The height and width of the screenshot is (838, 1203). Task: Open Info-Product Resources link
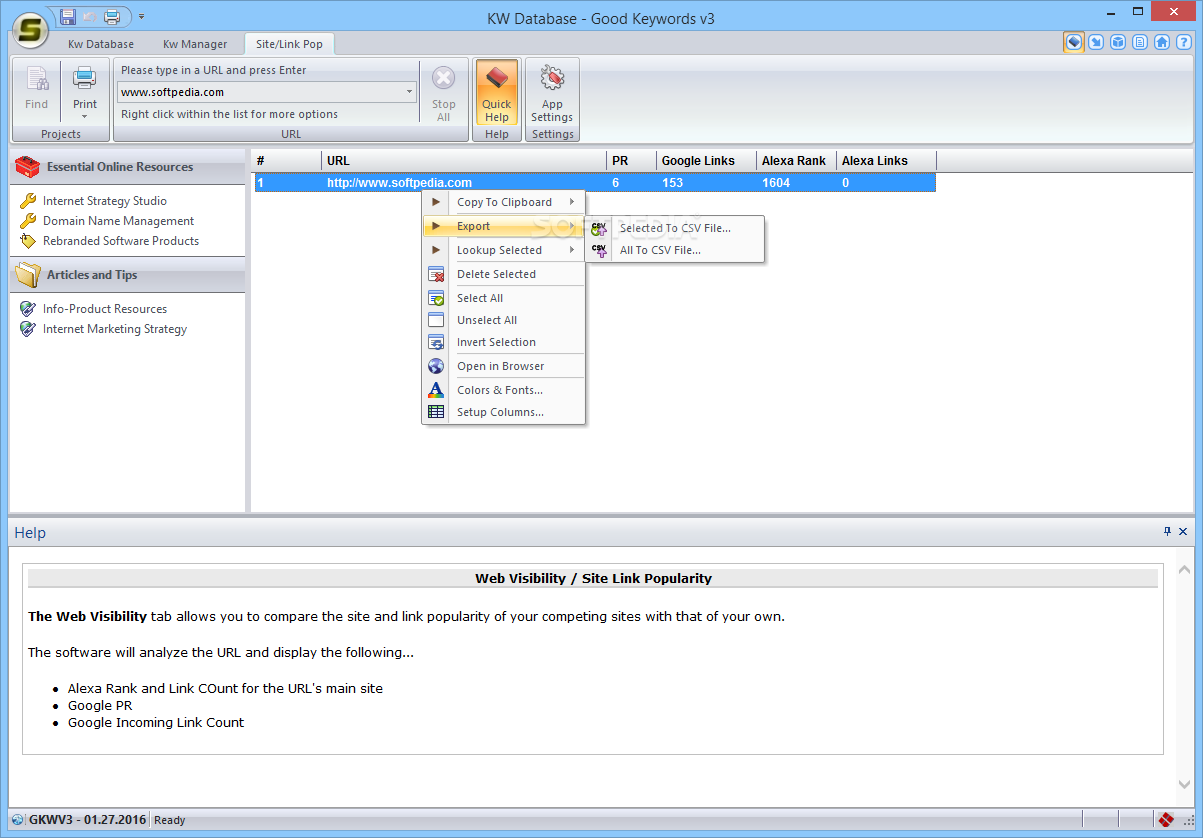105,309
